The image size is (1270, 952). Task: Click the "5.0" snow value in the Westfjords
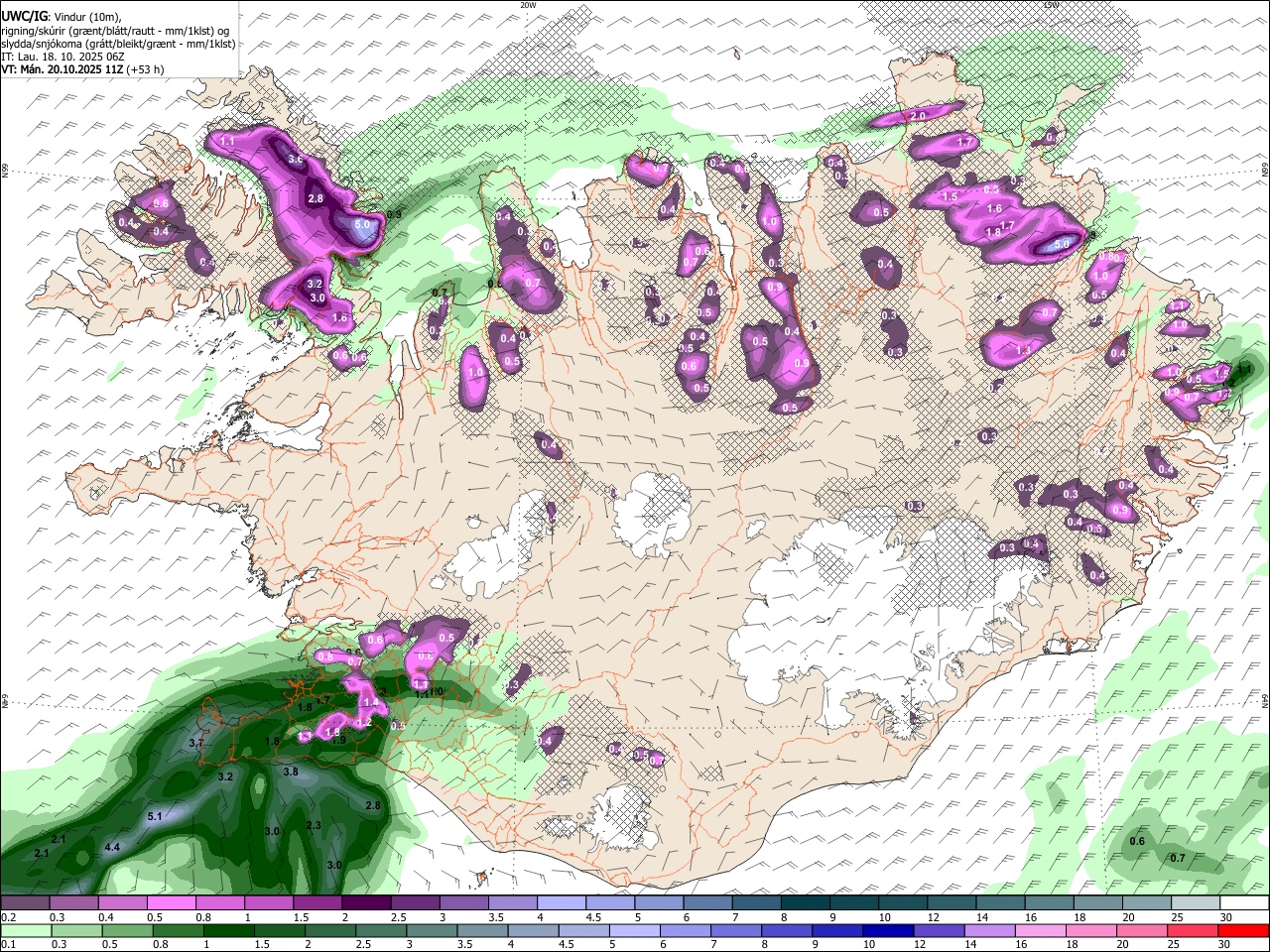(362, 225)
